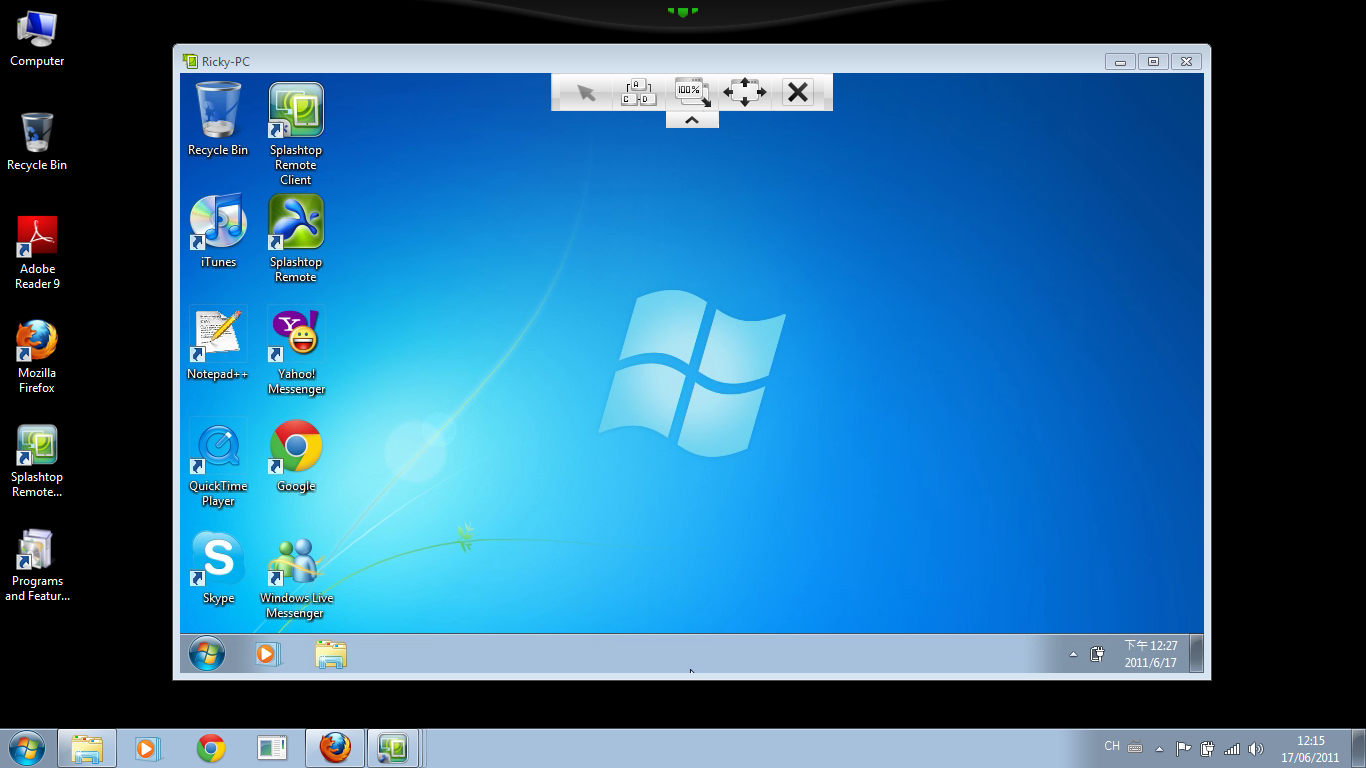Open the local clock showing 12:15
1366x768 pixels.
pyautogui.click(x=1310, y=749)
